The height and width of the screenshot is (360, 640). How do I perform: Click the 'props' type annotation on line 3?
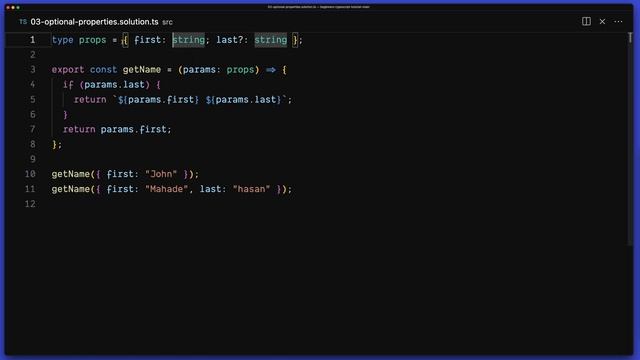coord(240,70)
